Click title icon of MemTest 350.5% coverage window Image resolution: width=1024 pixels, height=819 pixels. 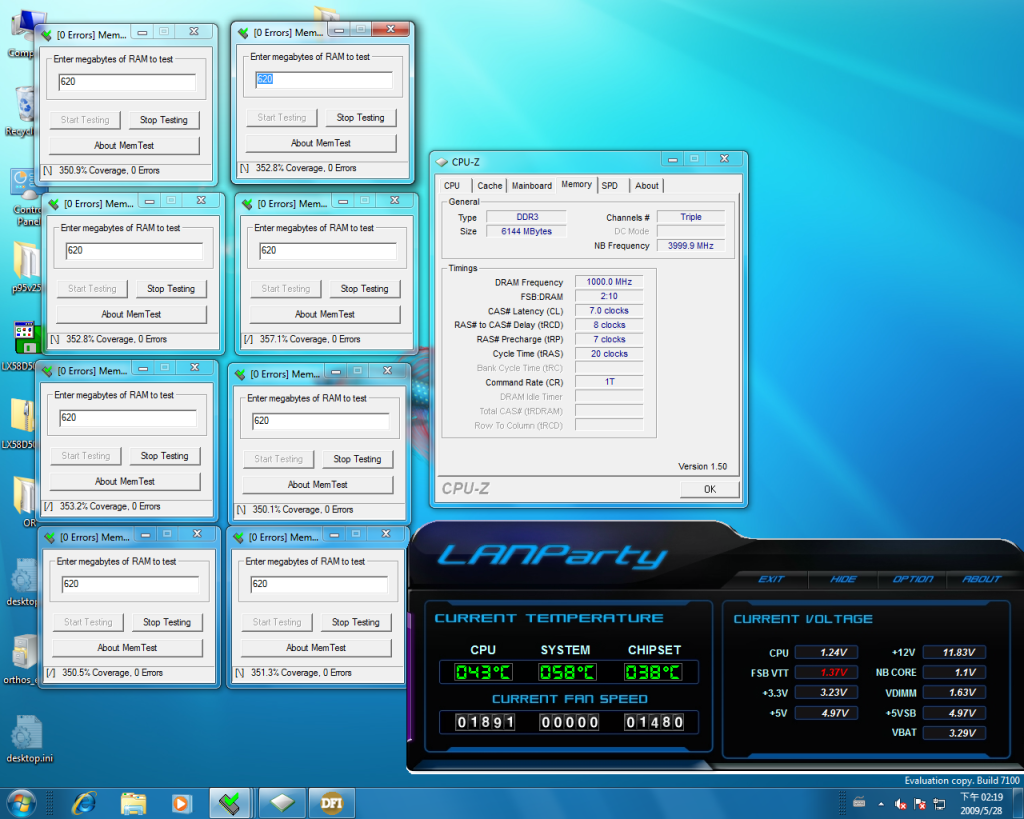point(50,538)
